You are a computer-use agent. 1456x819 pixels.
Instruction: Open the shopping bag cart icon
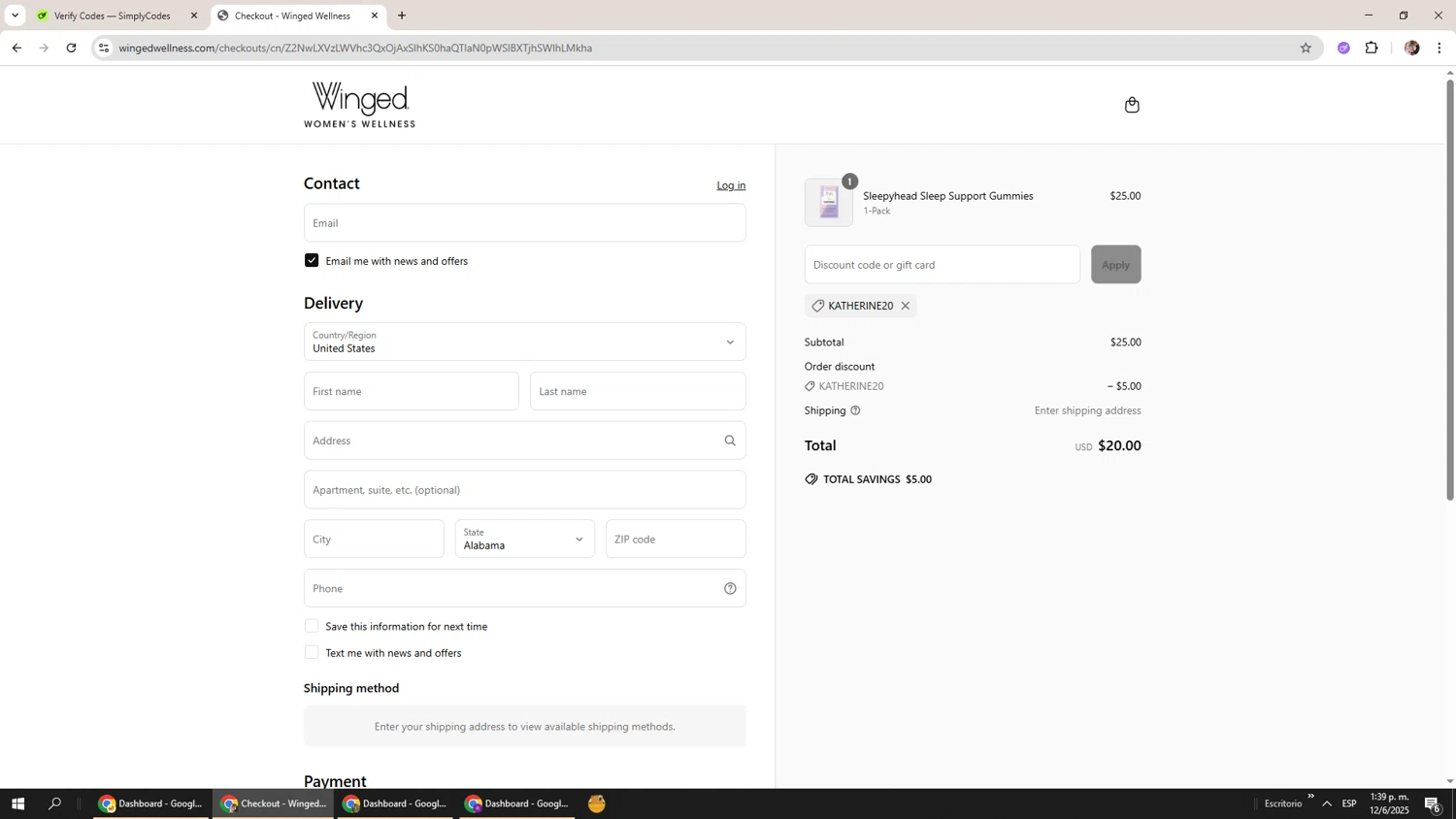[1132, 105]
